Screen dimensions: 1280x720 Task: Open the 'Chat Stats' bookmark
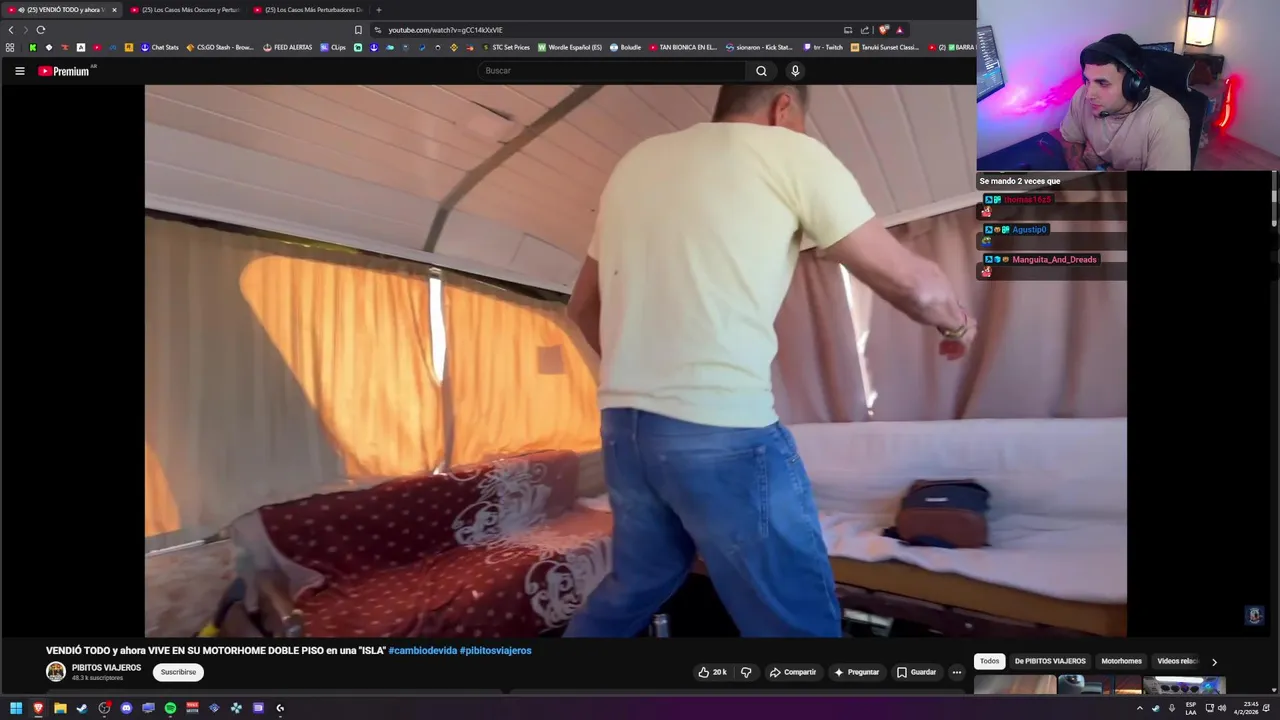(x=159, y=47)
